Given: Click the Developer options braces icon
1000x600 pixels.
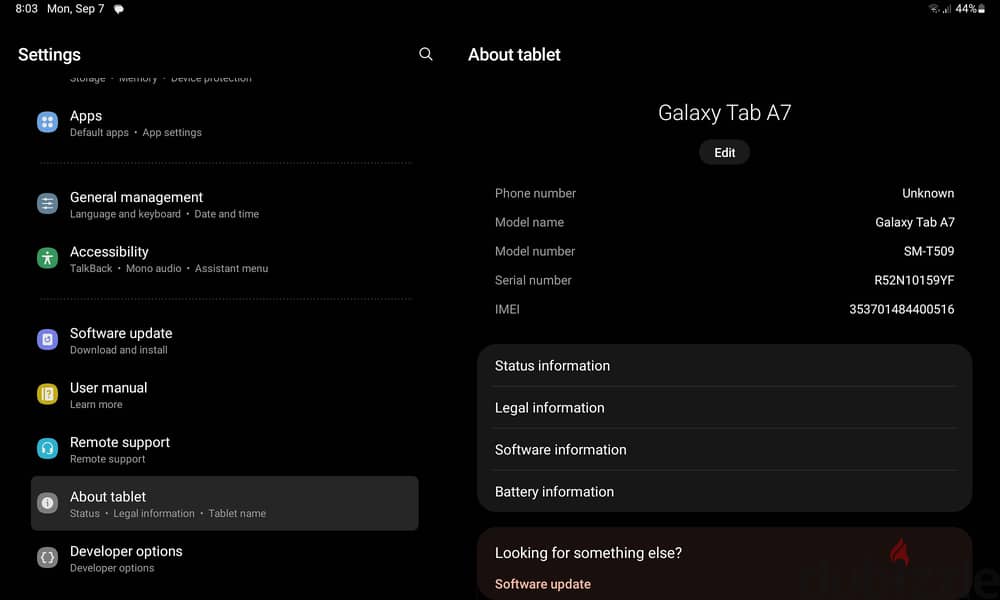Looking at the screenshot, I should [x=47, y=558].
